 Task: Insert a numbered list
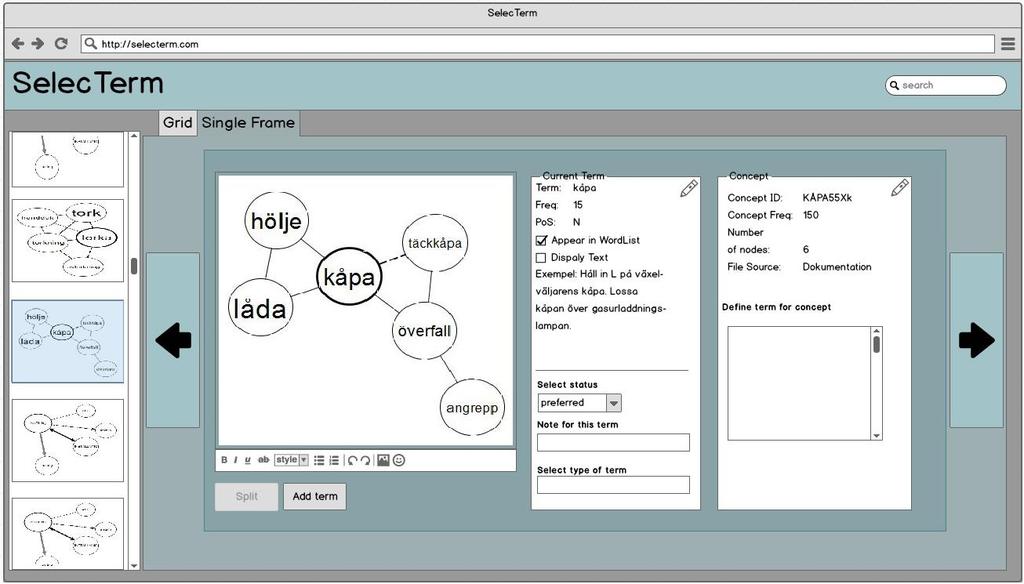(334, 460)
